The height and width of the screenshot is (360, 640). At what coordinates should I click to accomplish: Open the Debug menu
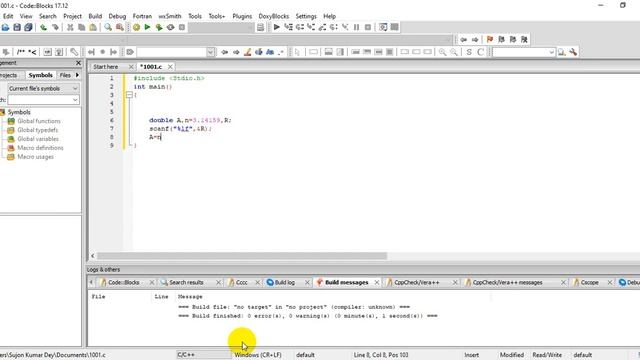117,16
